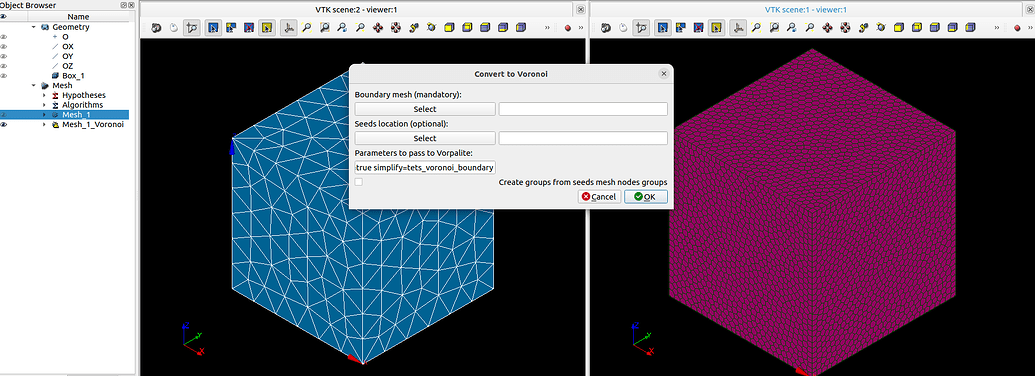The image size is (1035, 376).
Task: Toggle zooming style switch in VTK scene:1 toolbar
Action: 641,28
